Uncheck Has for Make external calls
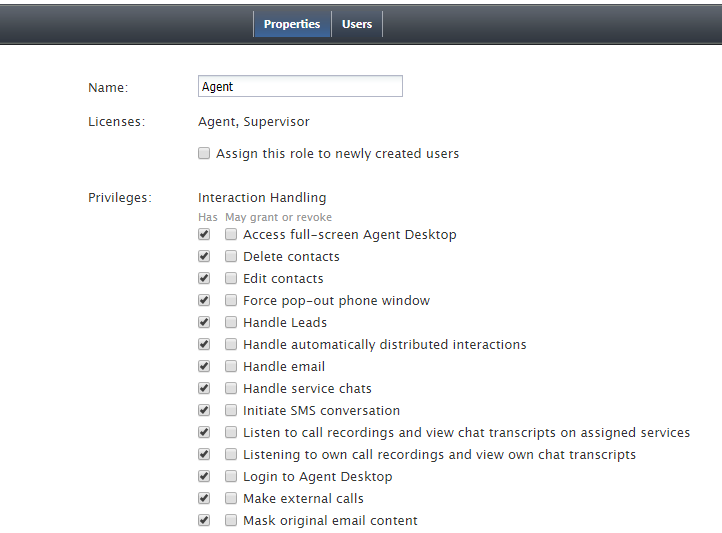722x533 pixels. tap(204, 498)
